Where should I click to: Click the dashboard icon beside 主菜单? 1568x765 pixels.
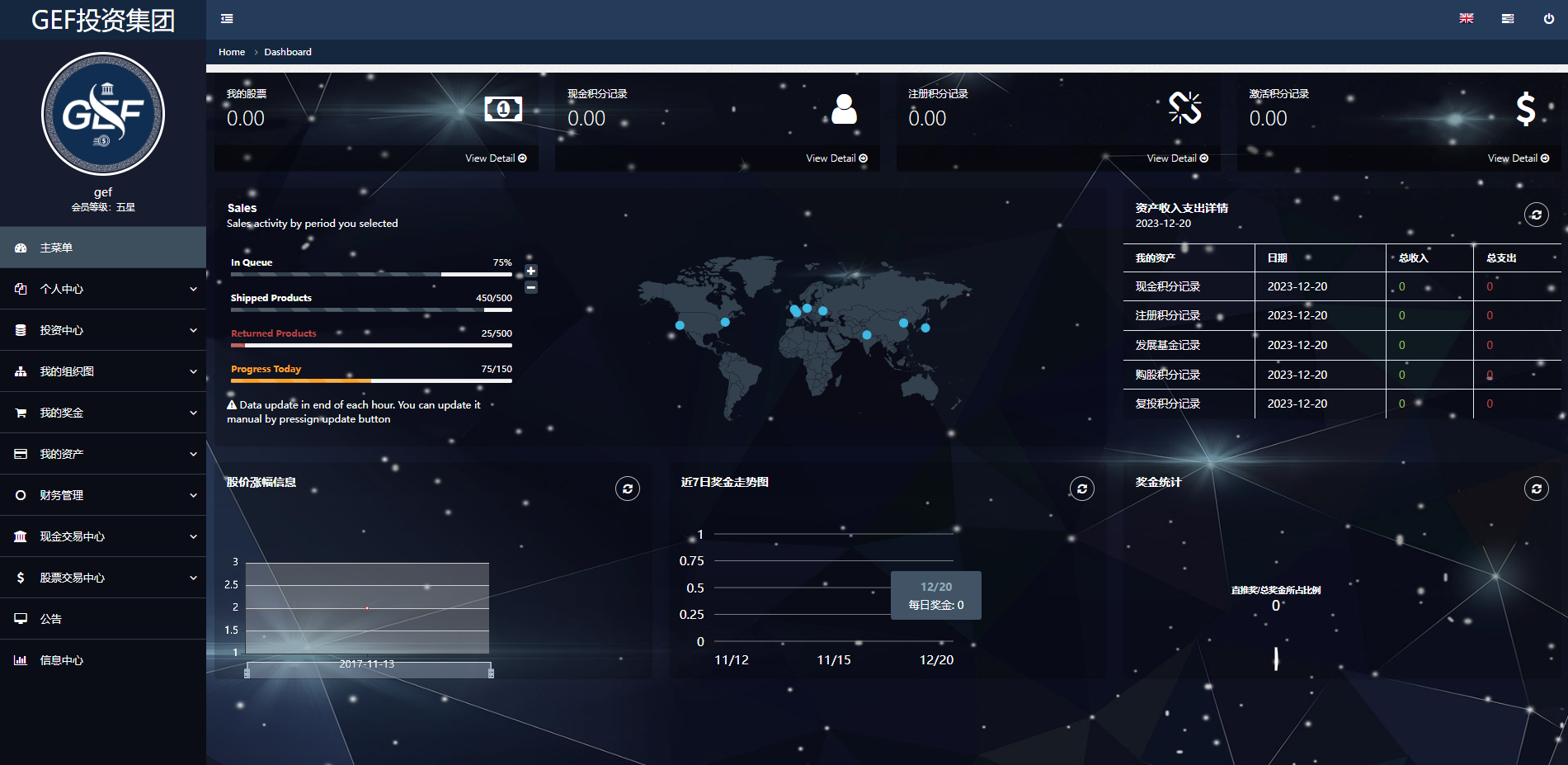(21, 248)
